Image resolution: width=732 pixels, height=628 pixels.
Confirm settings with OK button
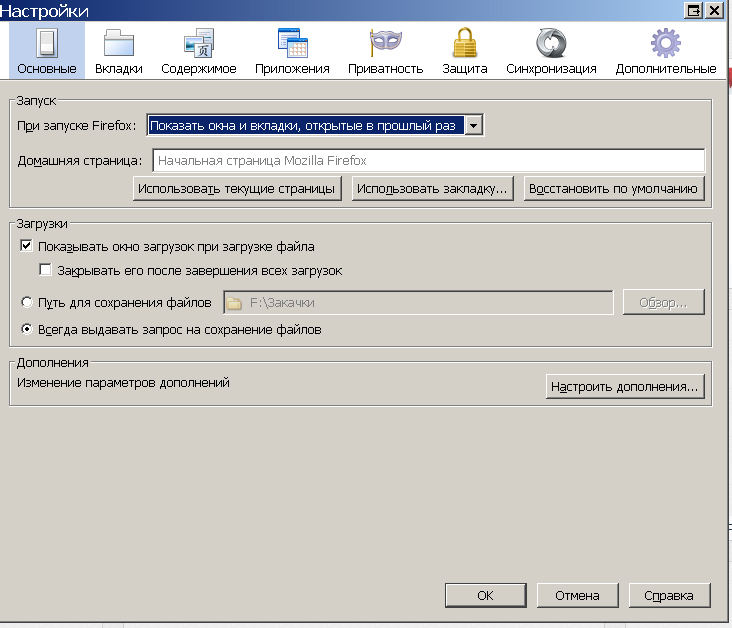coord(485,595)
